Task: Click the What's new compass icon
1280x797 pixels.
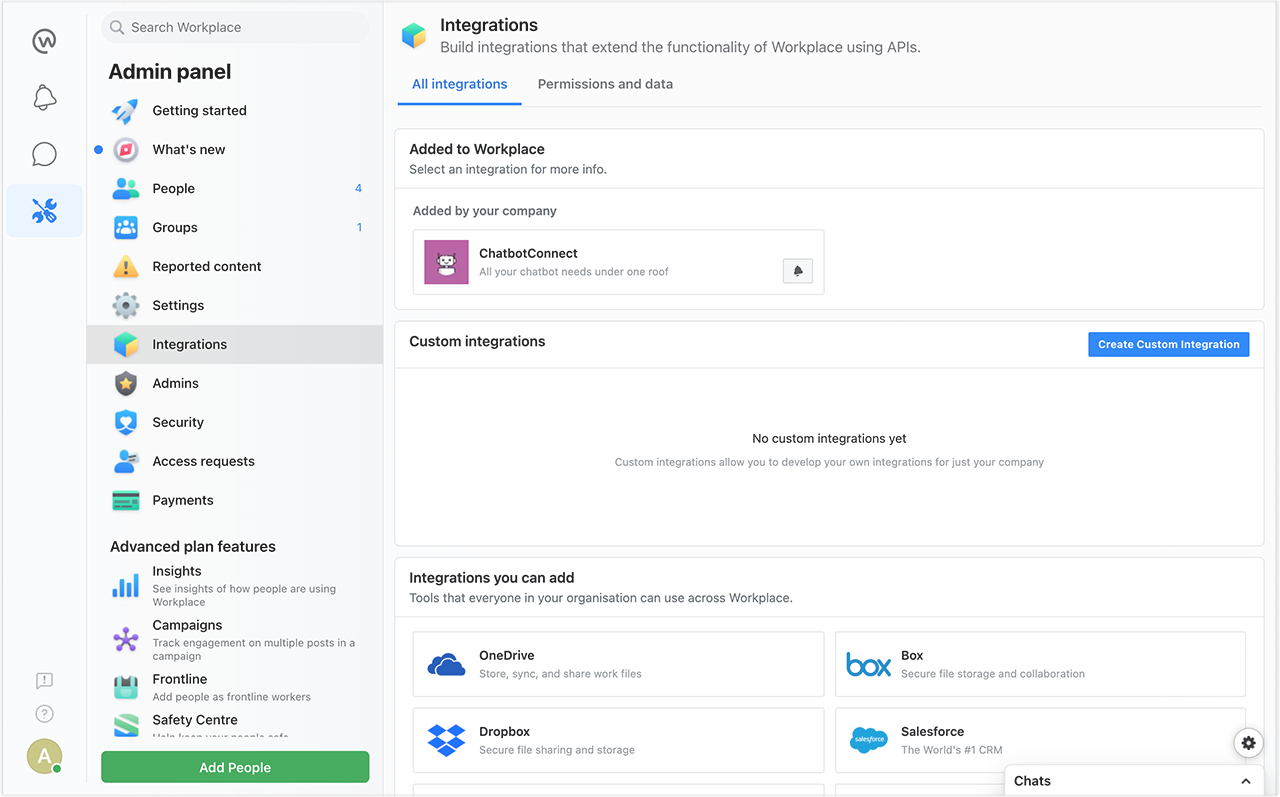Action: click(x=126, y=150)
